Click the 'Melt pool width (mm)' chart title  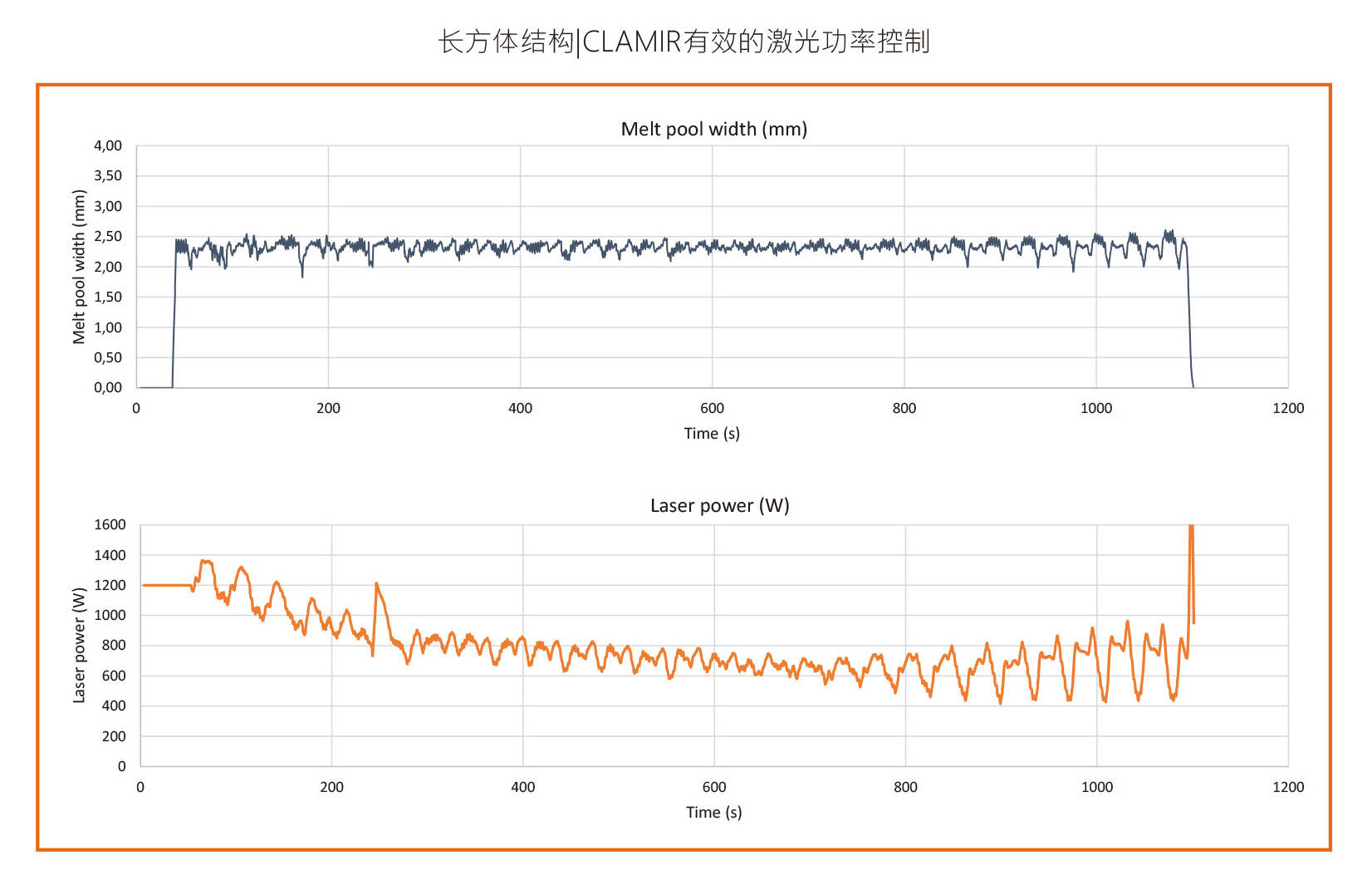[x=713, y=129]
